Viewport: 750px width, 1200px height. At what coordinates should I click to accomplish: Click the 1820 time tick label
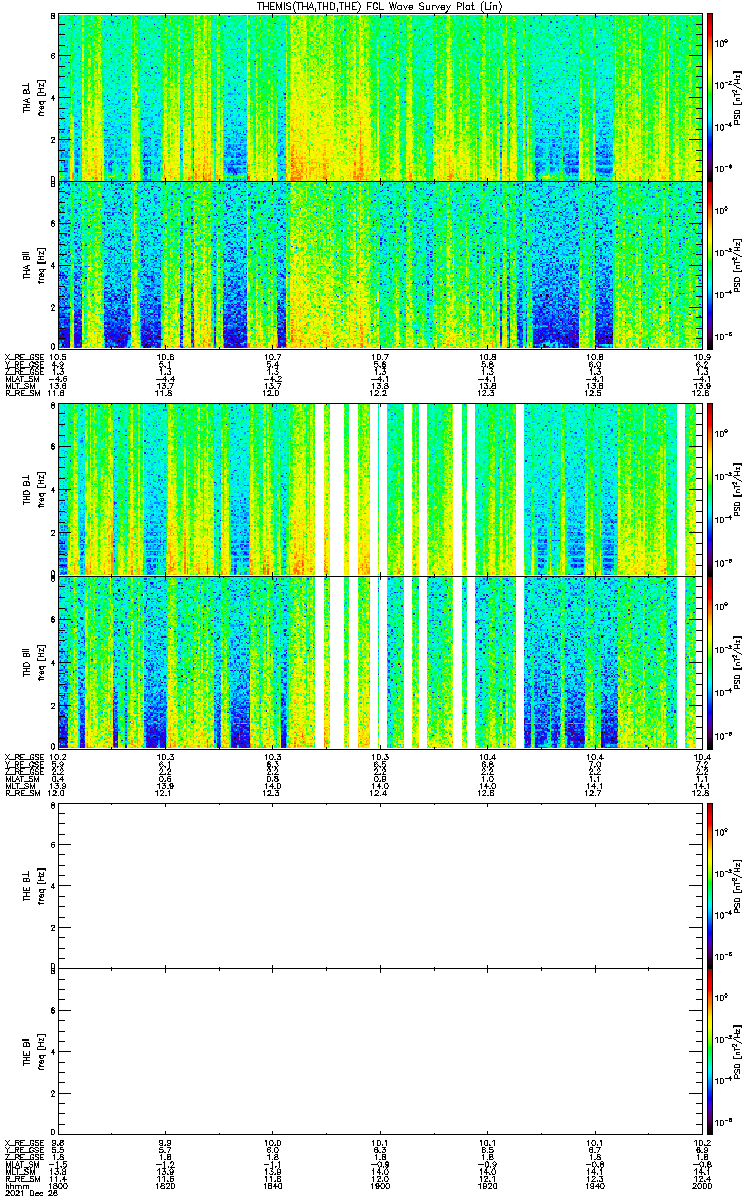pos(166,1187)
